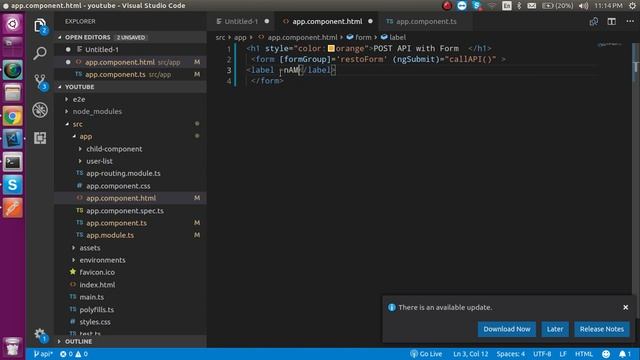The width and height of the screenshot is (640, 360).
Task: Launch Google Chrome from the dock
Action: coord(13,117)
